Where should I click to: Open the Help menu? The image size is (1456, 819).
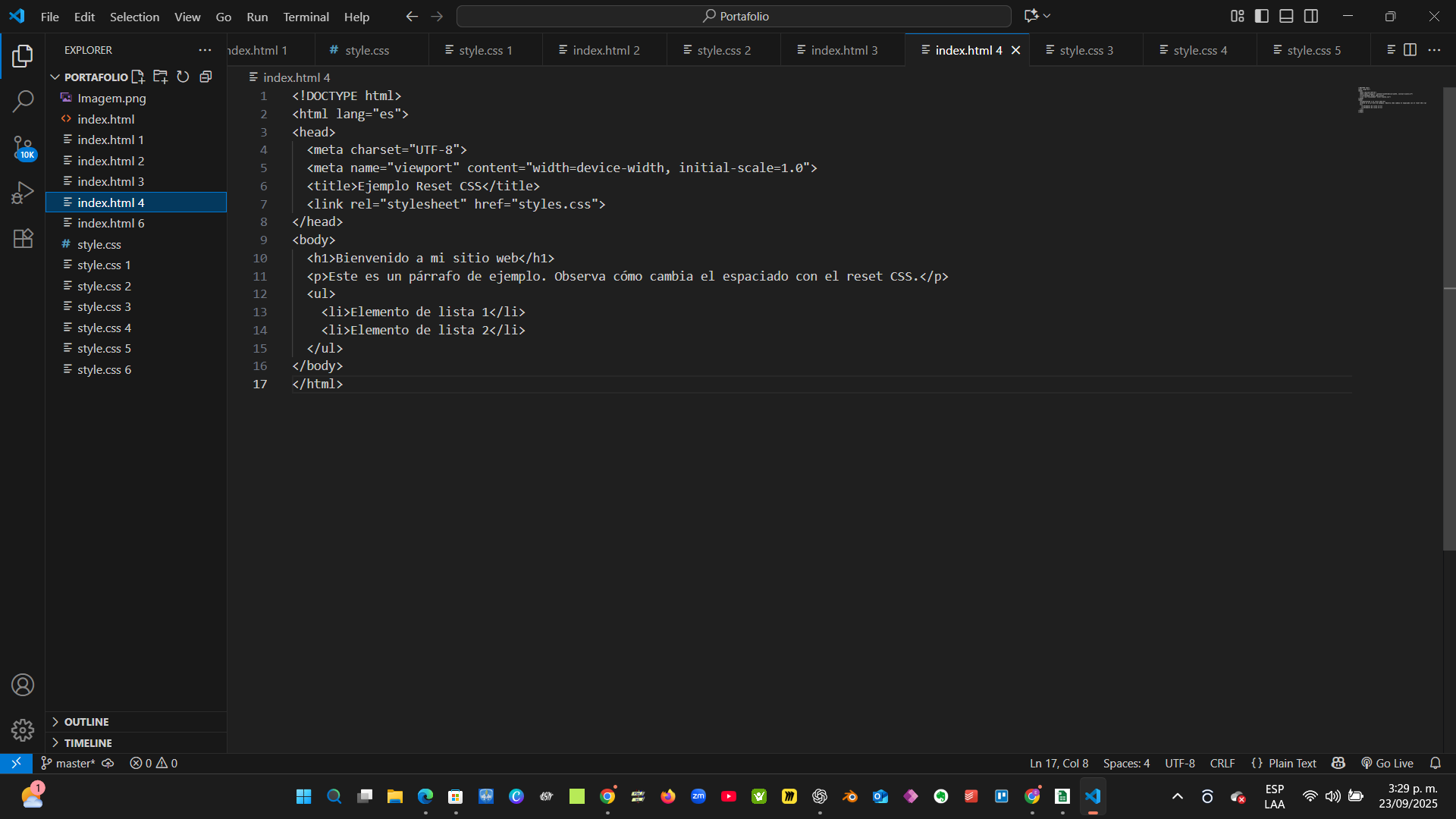click(x=356, y=17)
